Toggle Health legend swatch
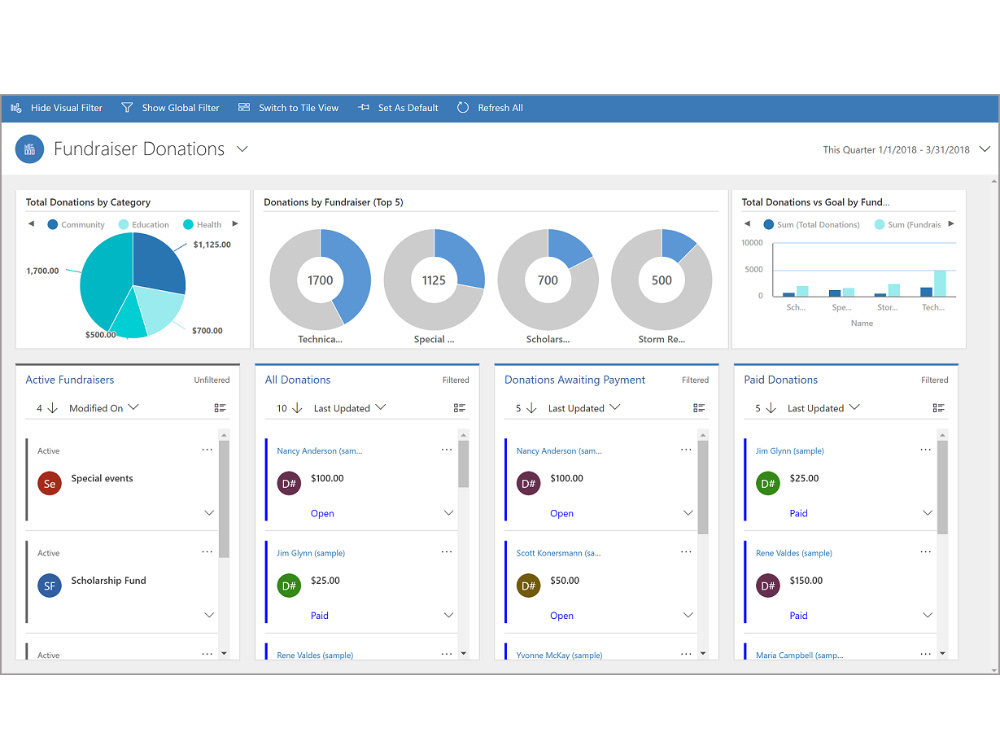Screen dimensions: 1000x750 pyautogui.click(x=188, y=224)
